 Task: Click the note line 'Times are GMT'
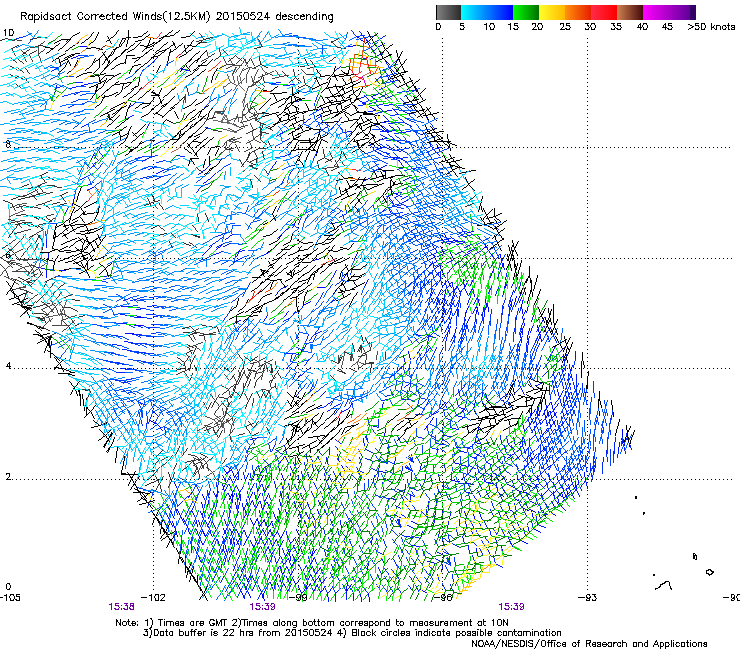[193, 623]
